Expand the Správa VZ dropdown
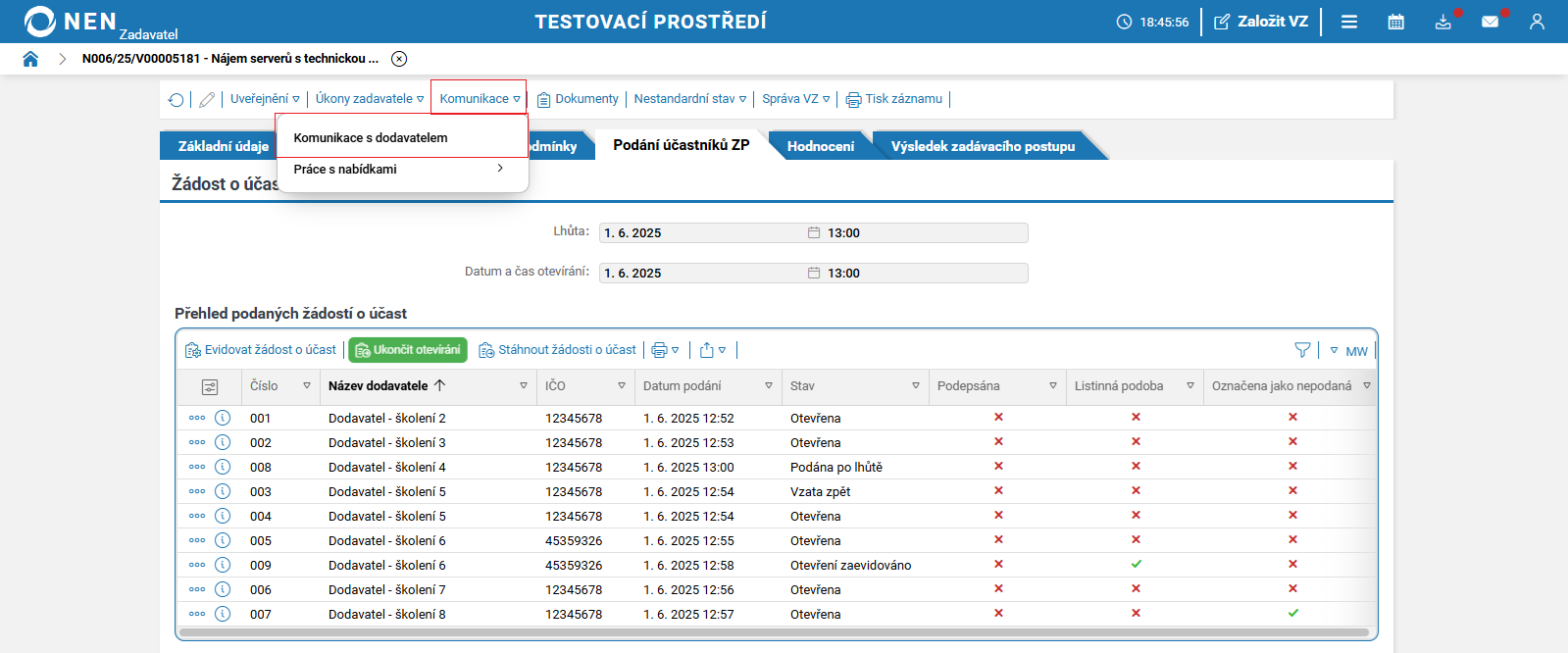This screenshot has height=653, width=1568. 795,99
